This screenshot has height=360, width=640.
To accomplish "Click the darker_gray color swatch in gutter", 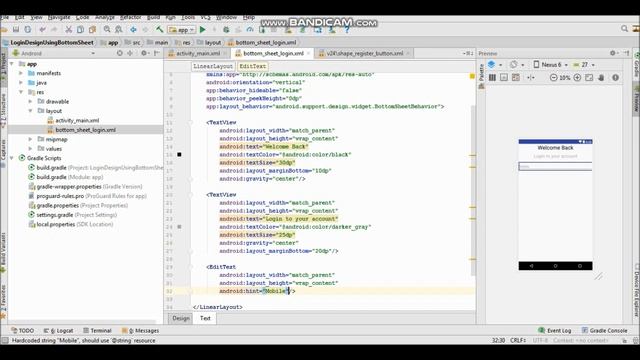I will [x=179, y=227].
